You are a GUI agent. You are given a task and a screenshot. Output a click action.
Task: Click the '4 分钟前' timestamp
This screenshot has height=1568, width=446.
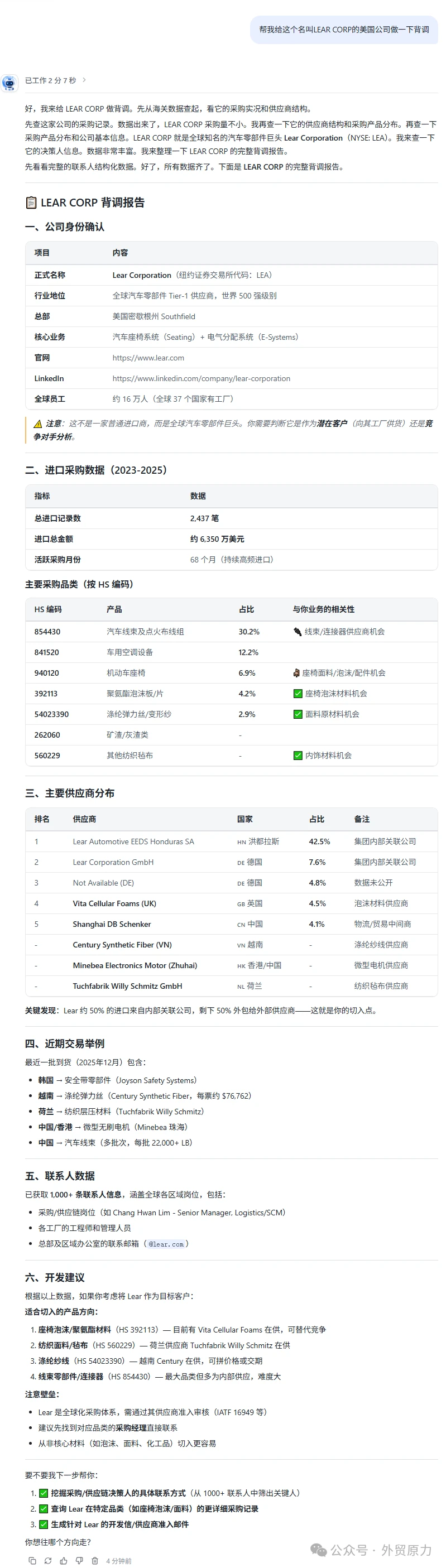[x=119, y=1561]
